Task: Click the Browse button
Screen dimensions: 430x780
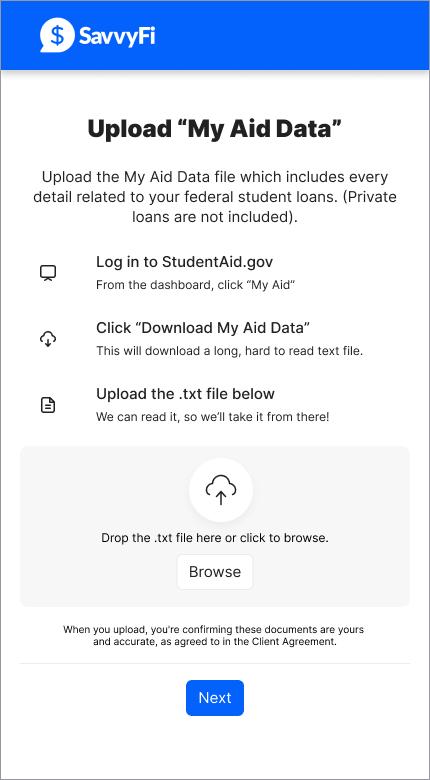Action: [x=215, y=572]
